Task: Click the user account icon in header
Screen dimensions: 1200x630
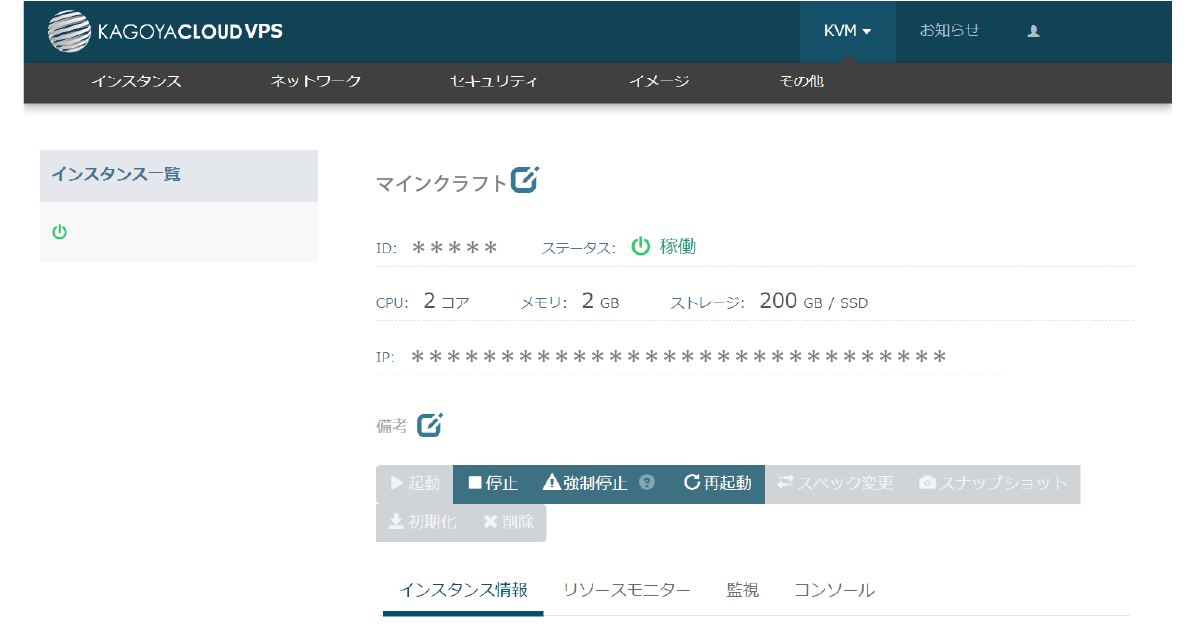Action: click(1033, 31)
